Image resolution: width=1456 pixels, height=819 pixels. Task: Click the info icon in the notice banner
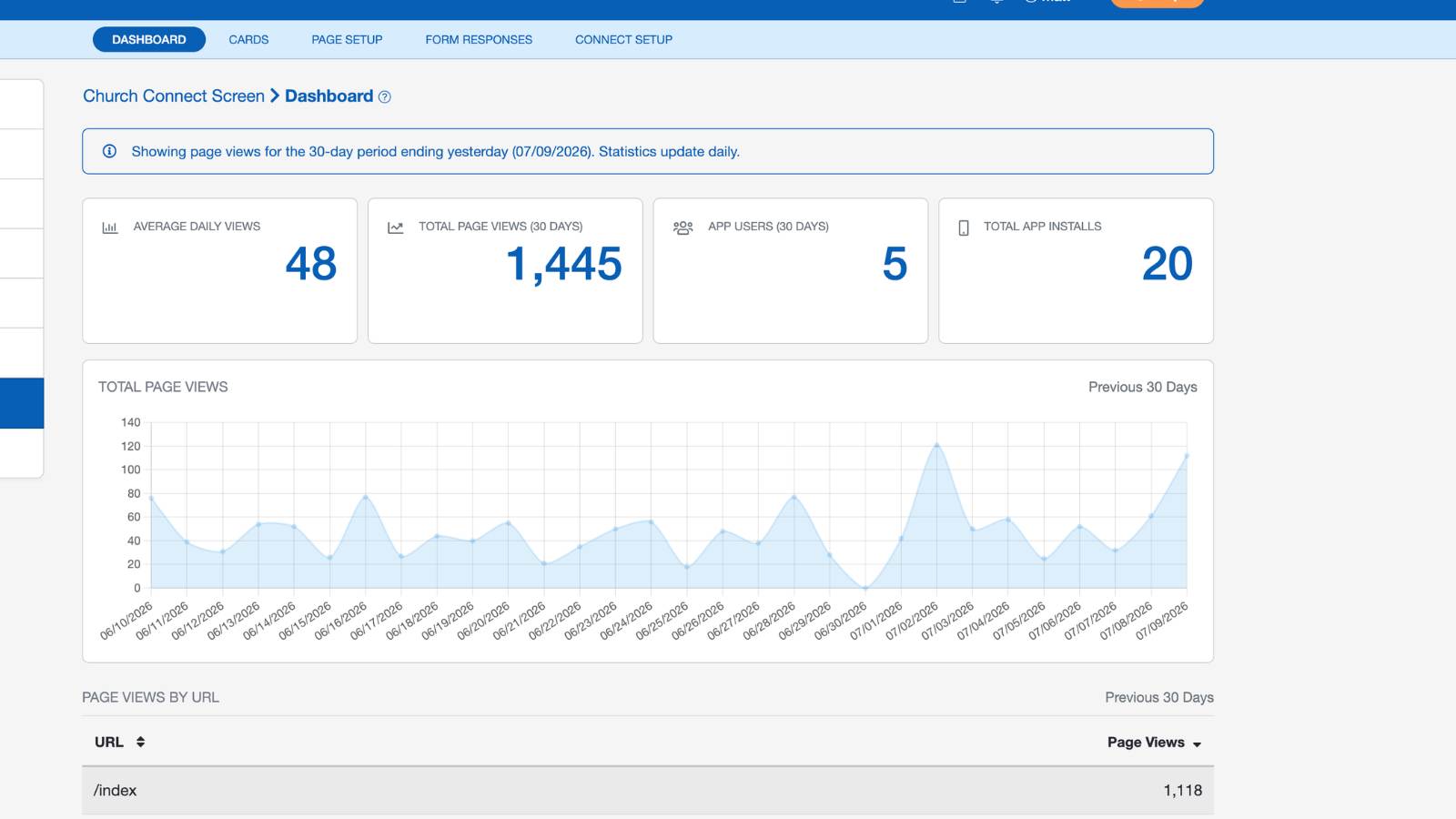coord(109,151)
